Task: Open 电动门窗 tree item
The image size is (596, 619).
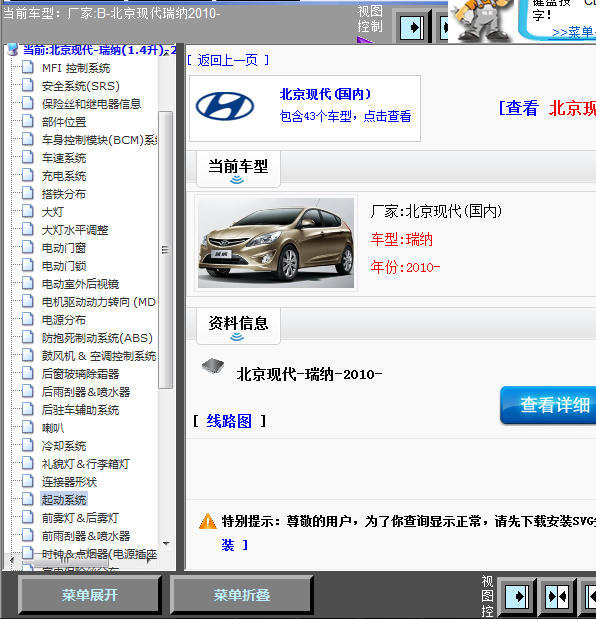Action: [64, 248]
